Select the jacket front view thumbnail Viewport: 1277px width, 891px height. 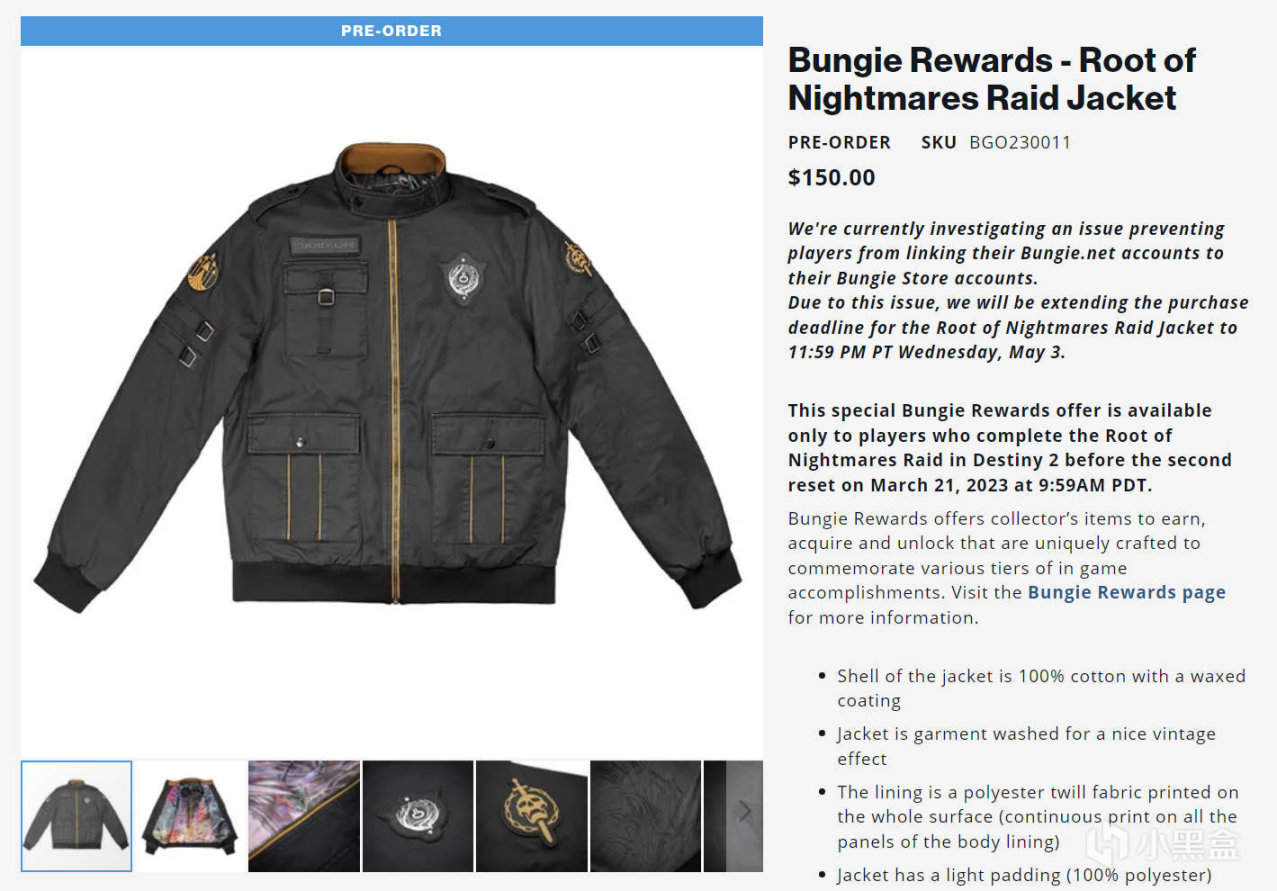(x=77, y=815)
